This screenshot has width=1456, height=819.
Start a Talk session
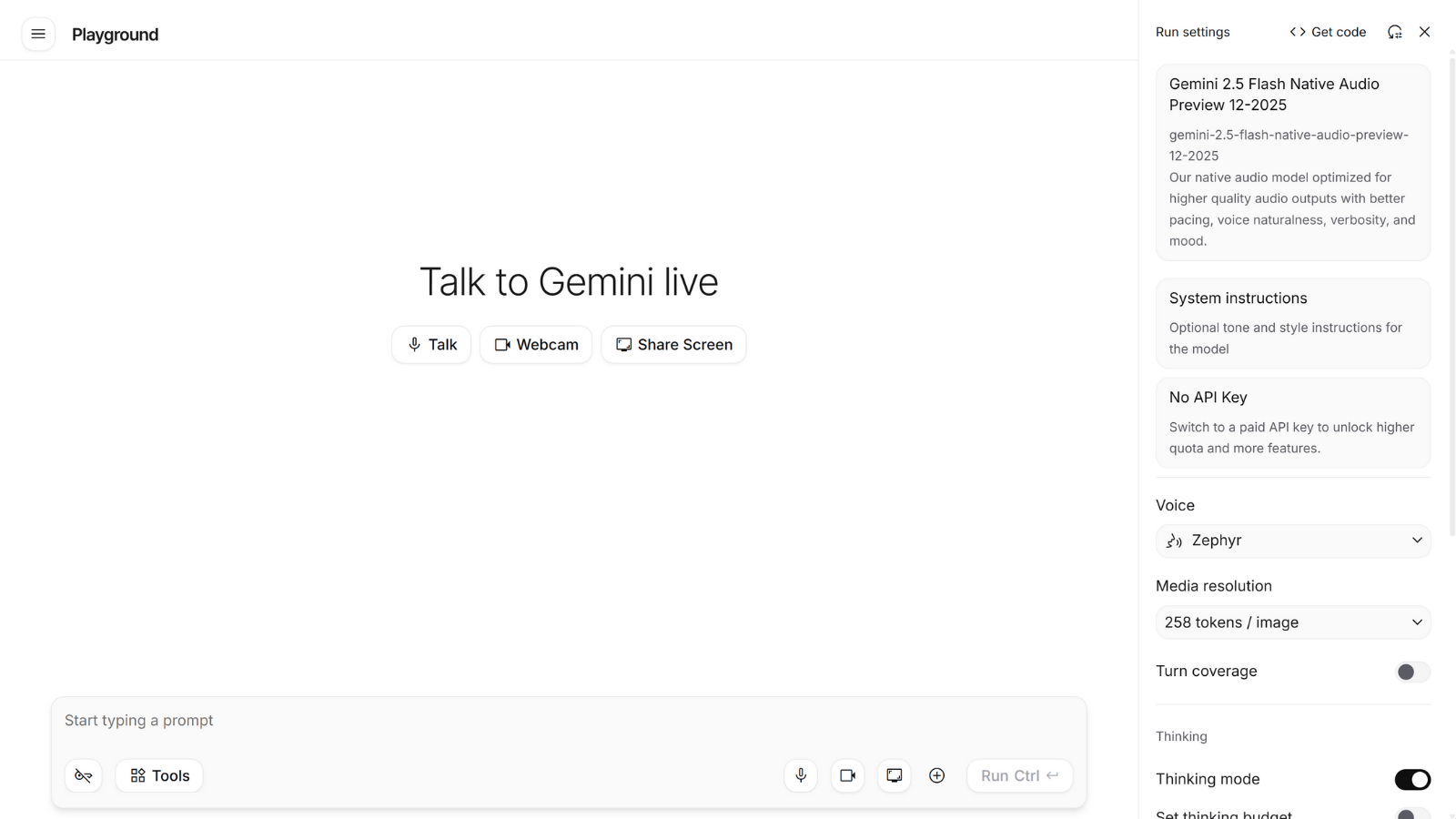[431, 345]
